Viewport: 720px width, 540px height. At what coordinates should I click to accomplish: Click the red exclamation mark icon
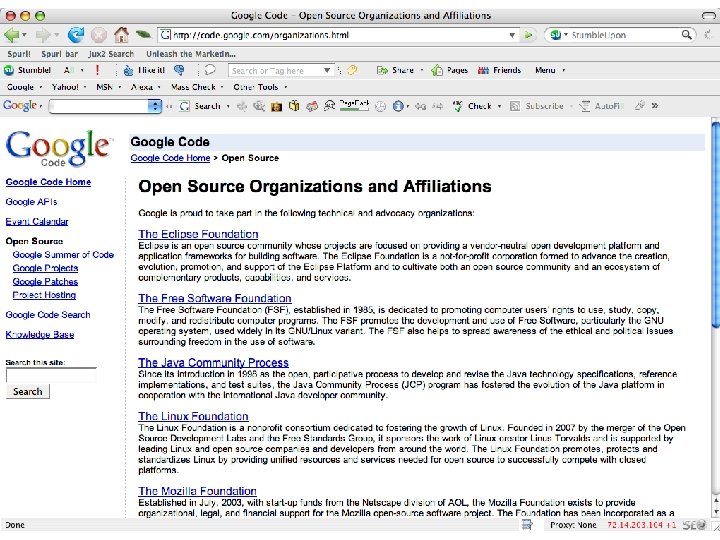coord(97,70)
